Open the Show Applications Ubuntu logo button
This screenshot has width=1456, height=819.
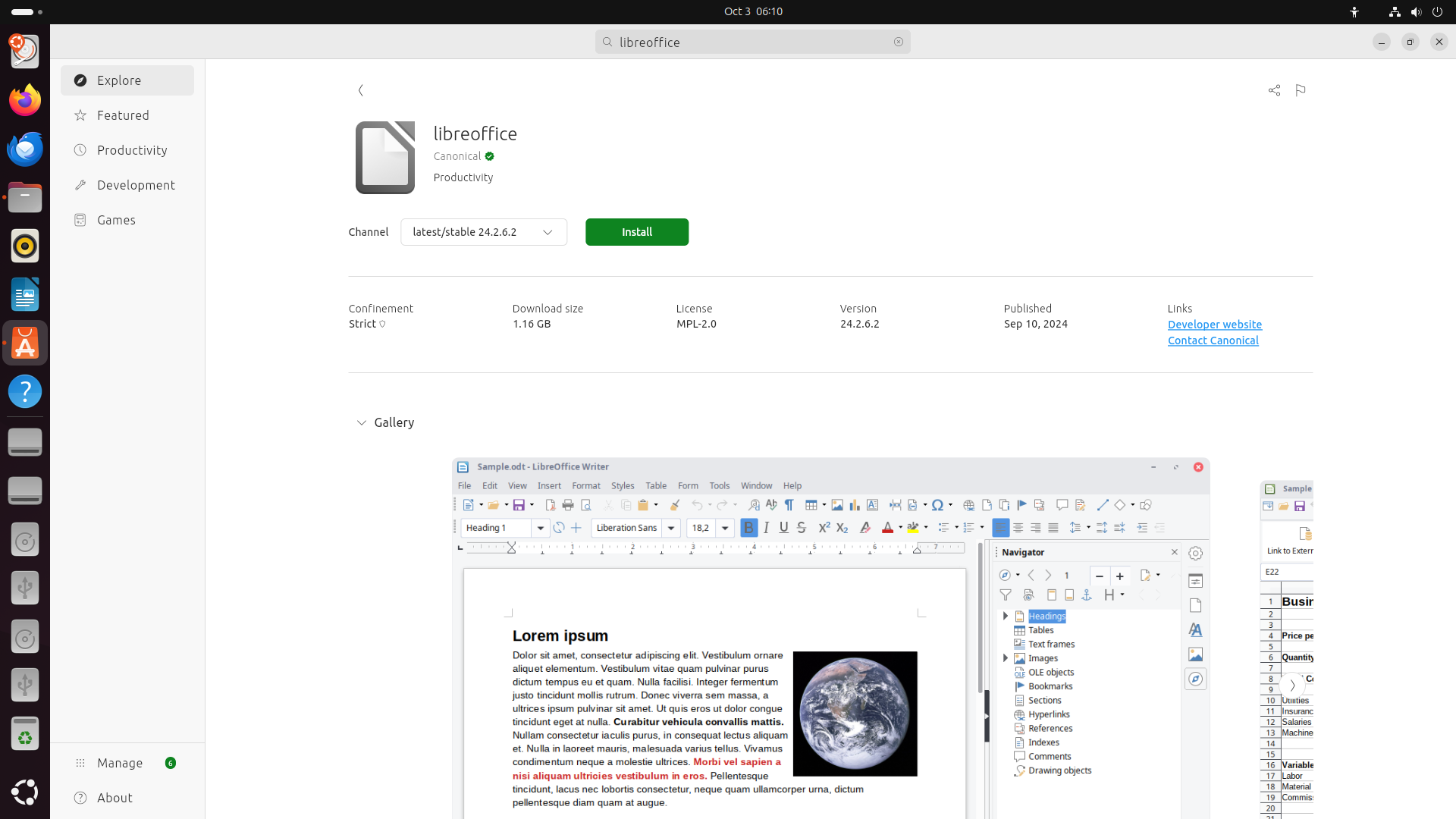[25, 792]
